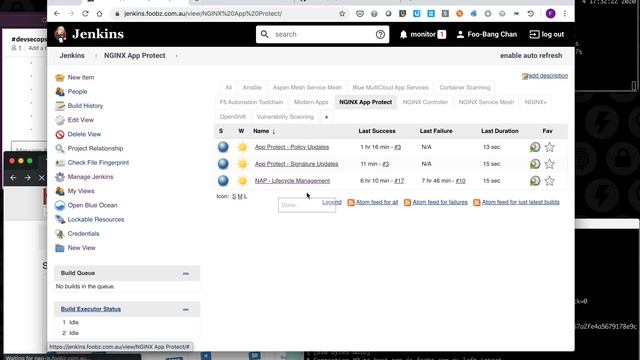Switch to NGINX Service Mesh tab
Viewport: 640px width, 360px height.
[x=486, y=102]
